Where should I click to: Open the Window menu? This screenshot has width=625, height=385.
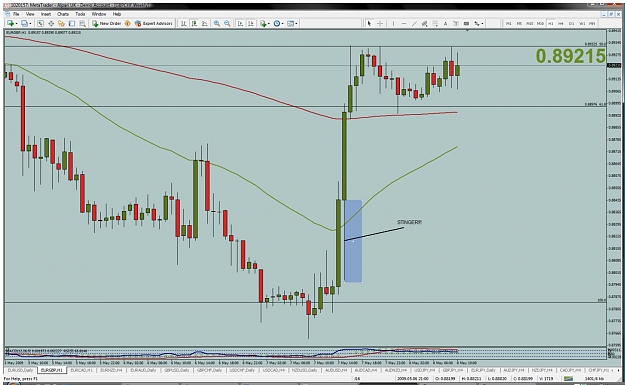pos(99,14)
